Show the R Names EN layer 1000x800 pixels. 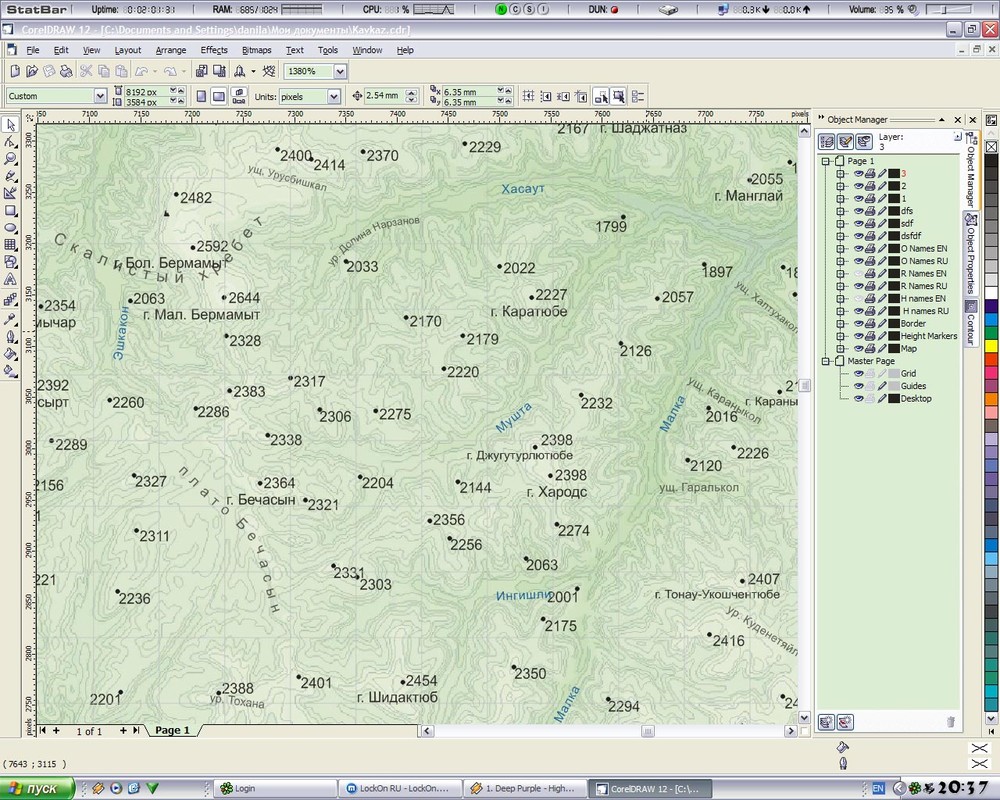point(857,273)
